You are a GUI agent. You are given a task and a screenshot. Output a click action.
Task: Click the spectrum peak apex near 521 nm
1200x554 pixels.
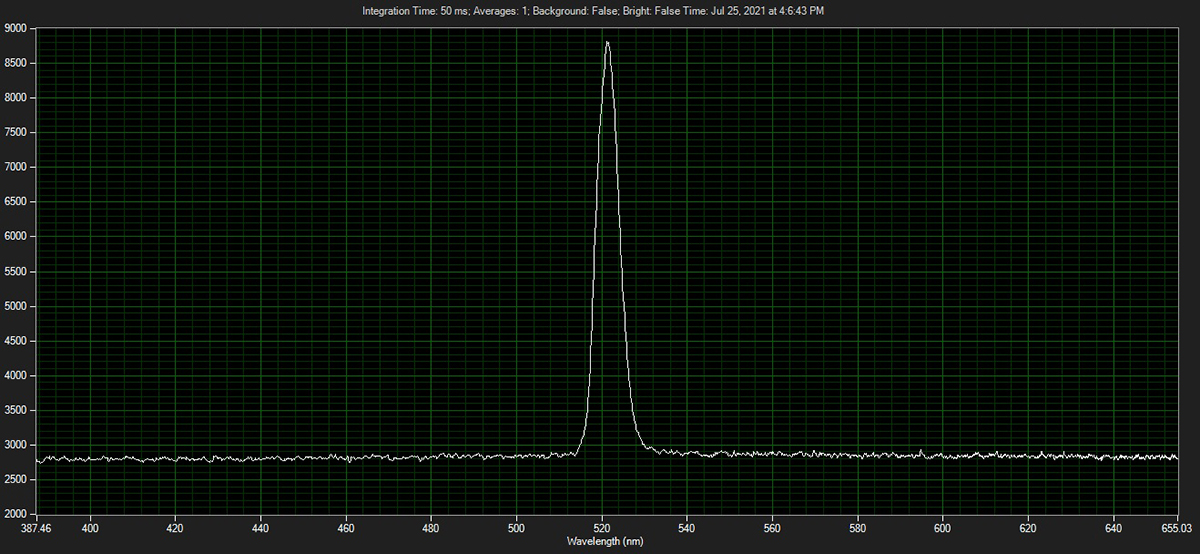[607, 43]
